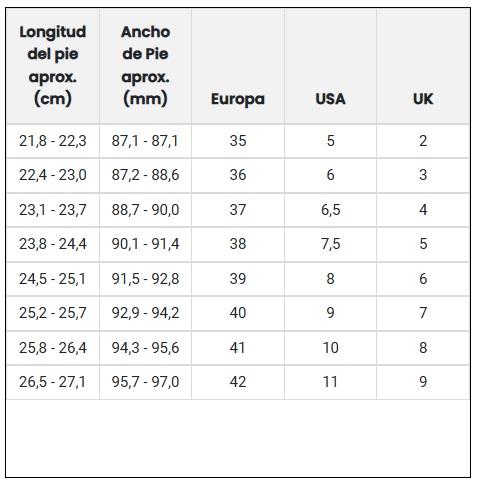
Task: Click foot length 26,5 - 27,1 cell
Action: 53,382
